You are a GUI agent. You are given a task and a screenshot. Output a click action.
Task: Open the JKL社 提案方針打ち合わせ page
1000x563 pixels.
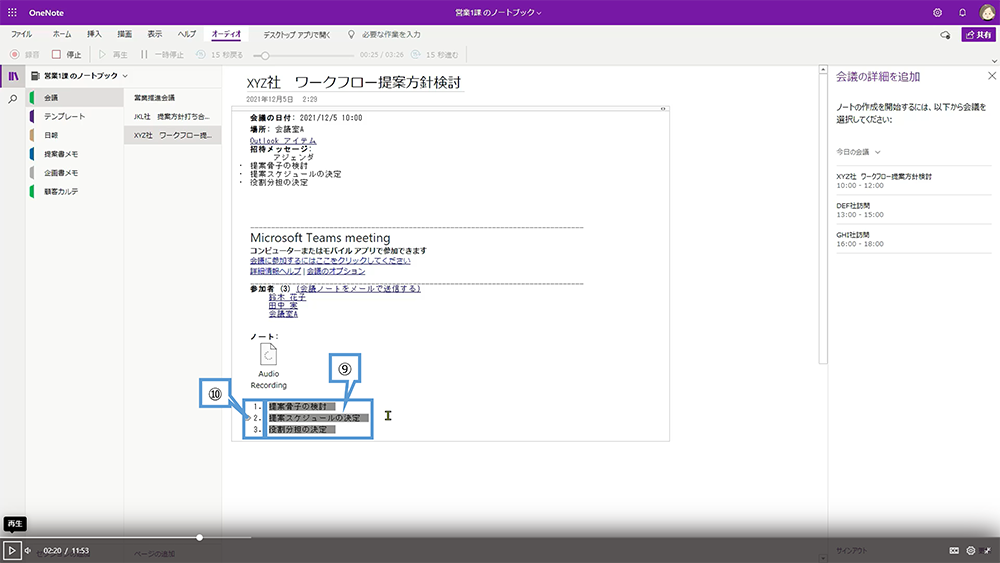173,117
